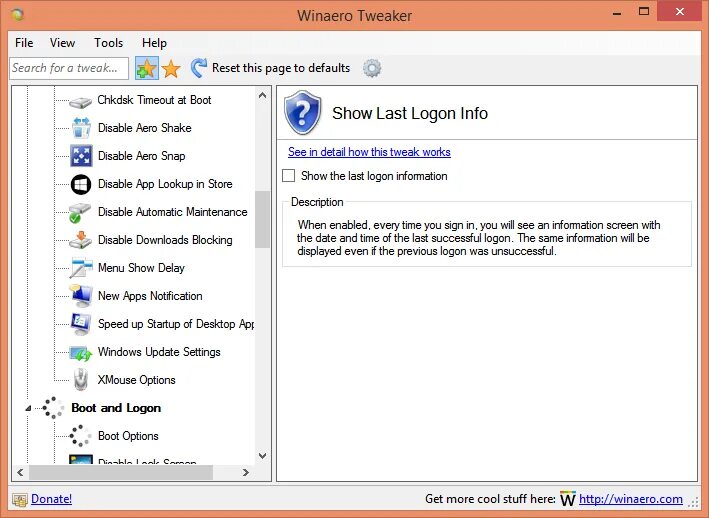Select New Apps Notification tweak
709x518 pixels.
tap(150, 296)
